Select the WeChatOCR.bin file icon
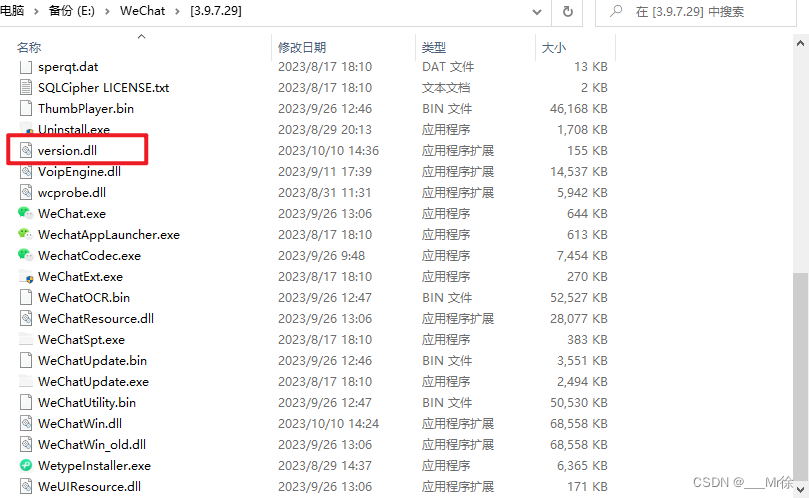The width and height of the screenshot is (809, 498). coord(26,297)
